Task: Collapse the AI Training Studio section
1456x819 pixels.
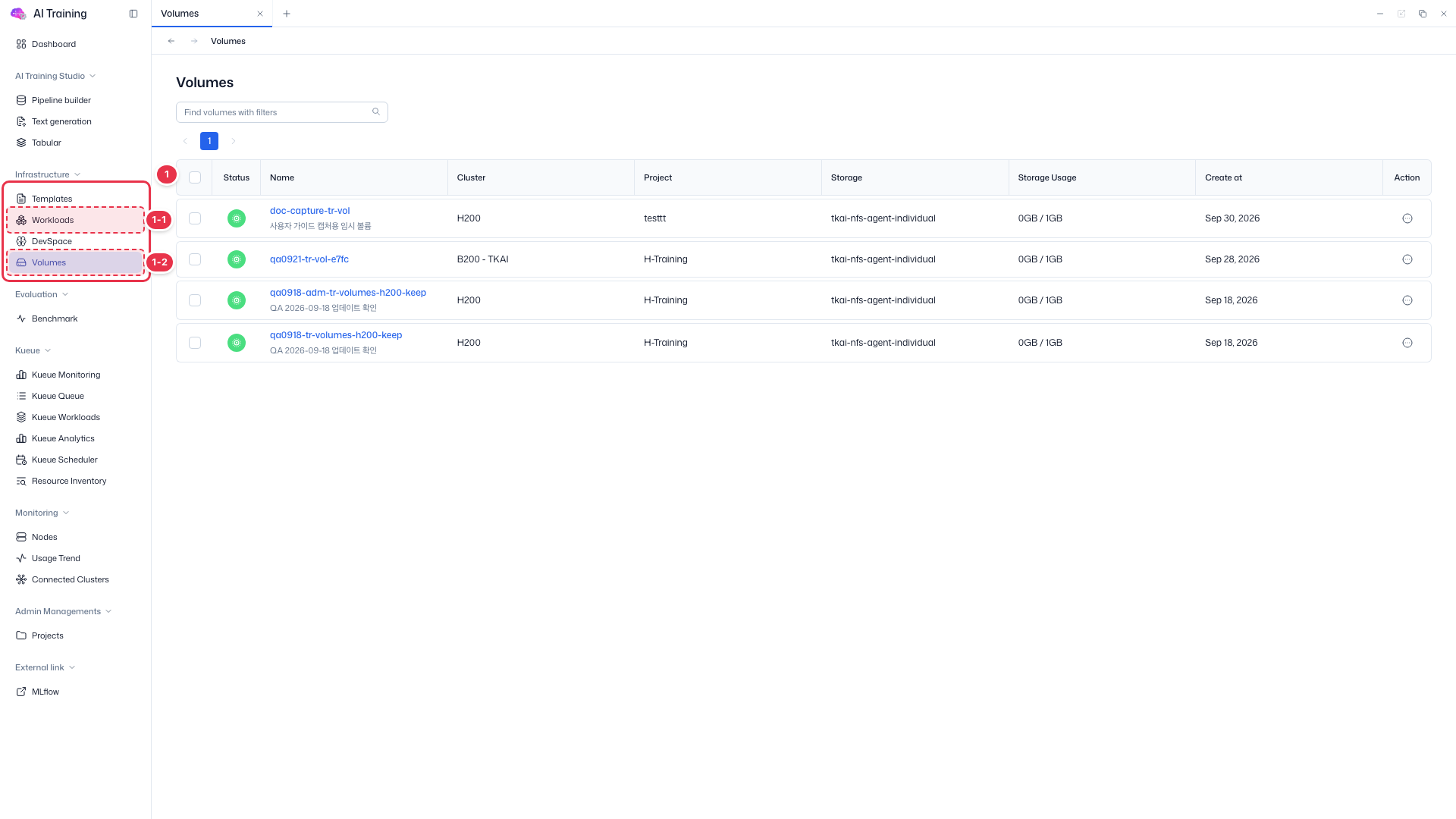Action: pos(55,76)
